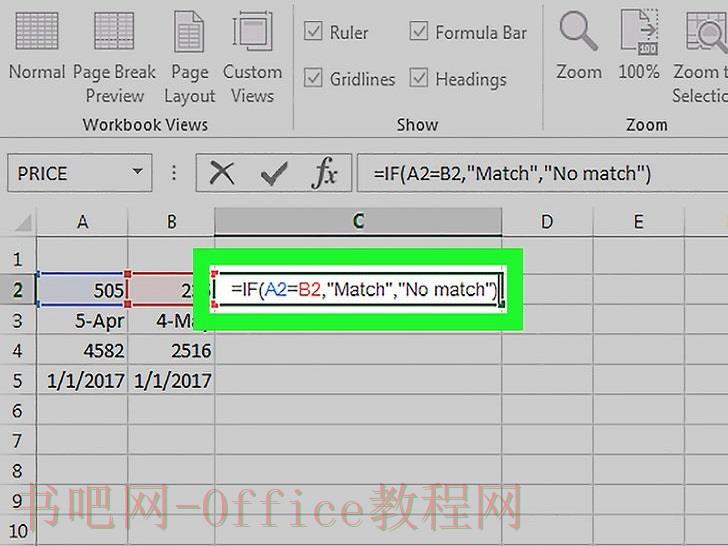Select row 10 header

tap(18, 531)
